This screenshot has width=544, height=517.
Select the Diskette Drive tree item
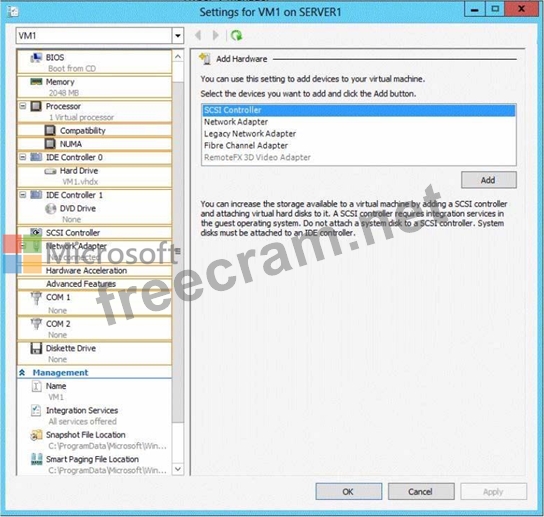coord(94,353)
